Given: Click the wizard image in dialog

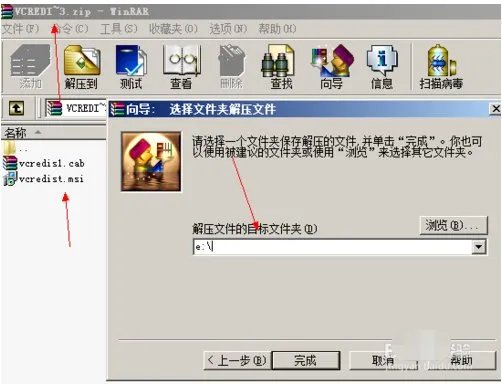Looking at the screenshot, I should pyautogui.click(x=151, y=161).
